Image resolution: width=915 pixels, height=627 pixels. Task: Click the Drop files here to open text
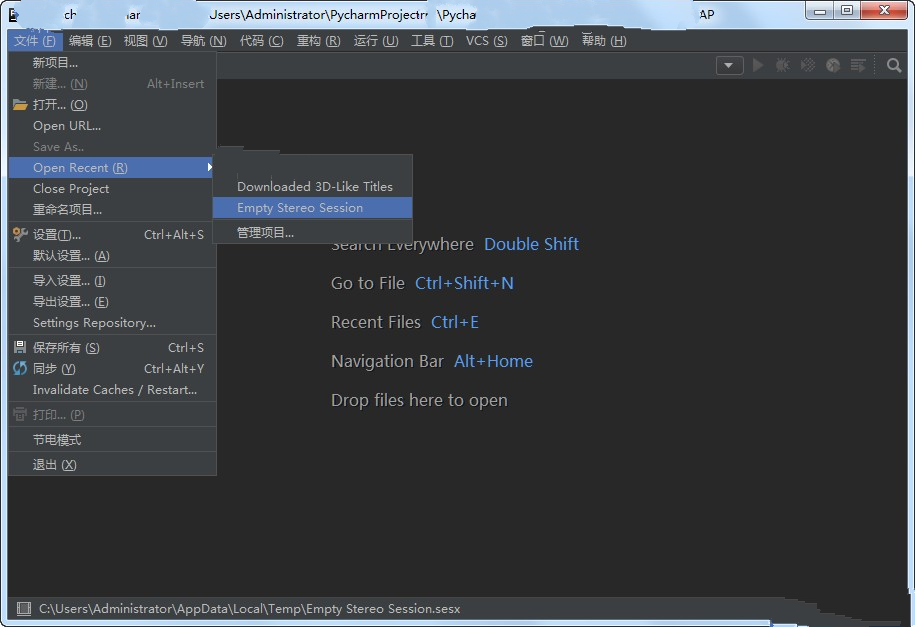(x=419, y=400)
